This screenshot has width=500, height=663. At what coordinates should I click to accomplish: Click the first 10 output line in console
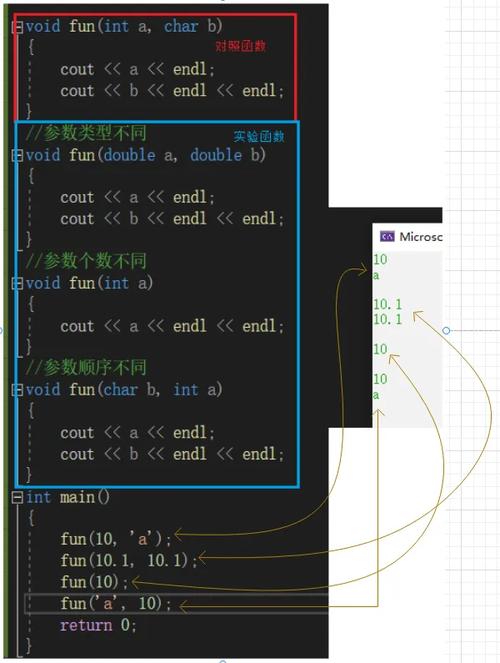[380, 259]
